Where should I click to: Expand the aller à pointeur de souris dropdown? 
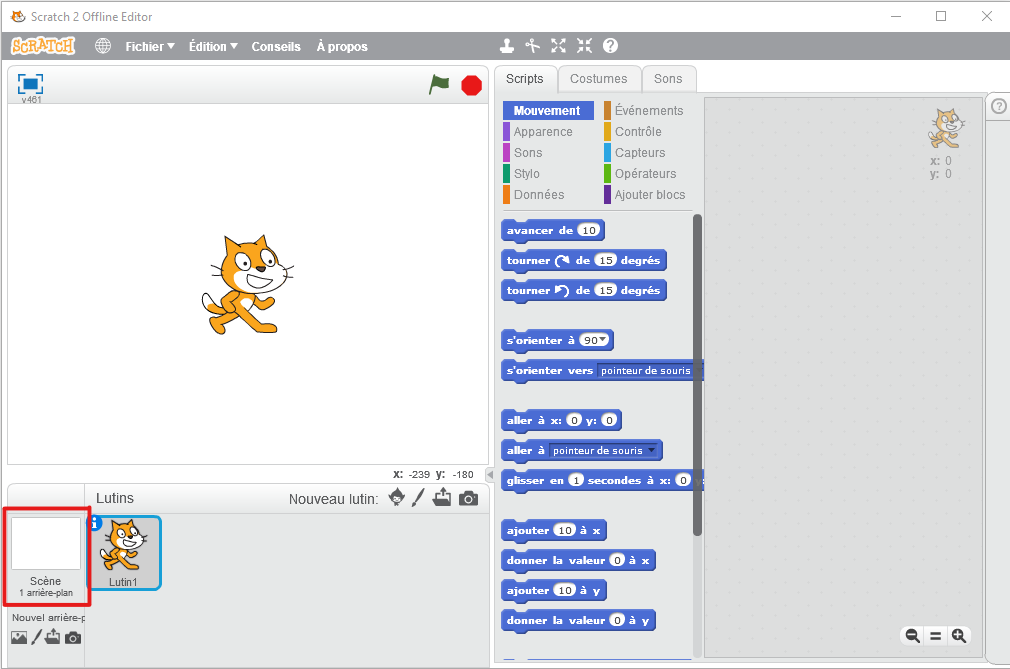[x=652, y=450]
